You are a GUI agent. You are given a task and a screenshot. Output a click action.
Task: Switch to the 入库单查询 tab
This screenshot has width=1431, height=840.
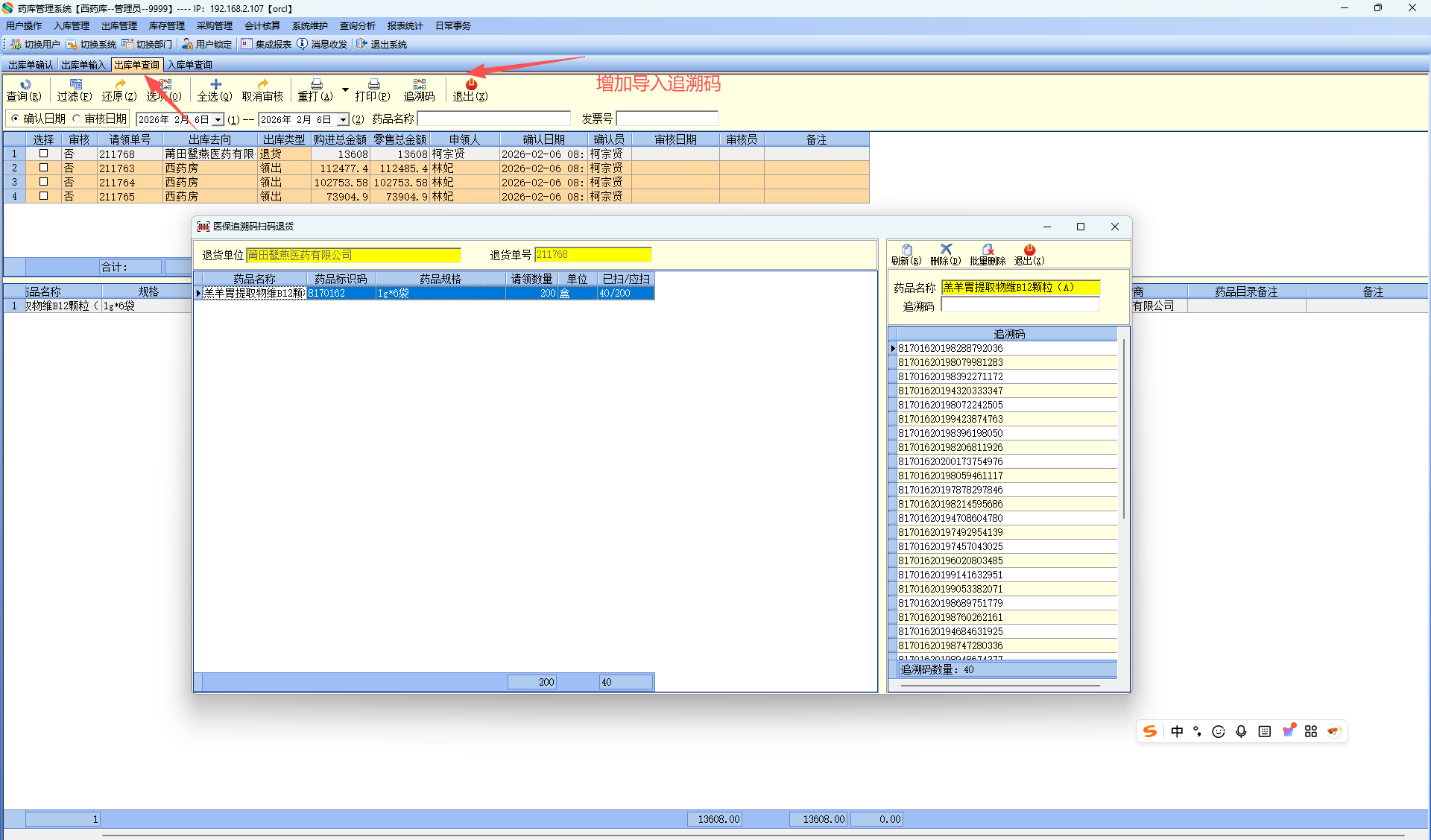click(190, 65)
